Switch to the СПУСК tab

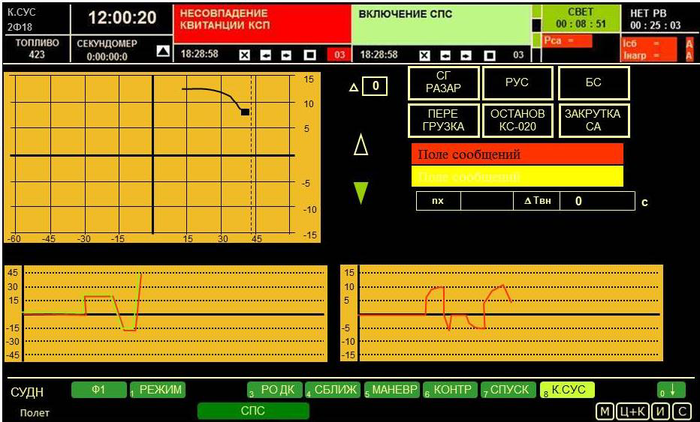510,389
